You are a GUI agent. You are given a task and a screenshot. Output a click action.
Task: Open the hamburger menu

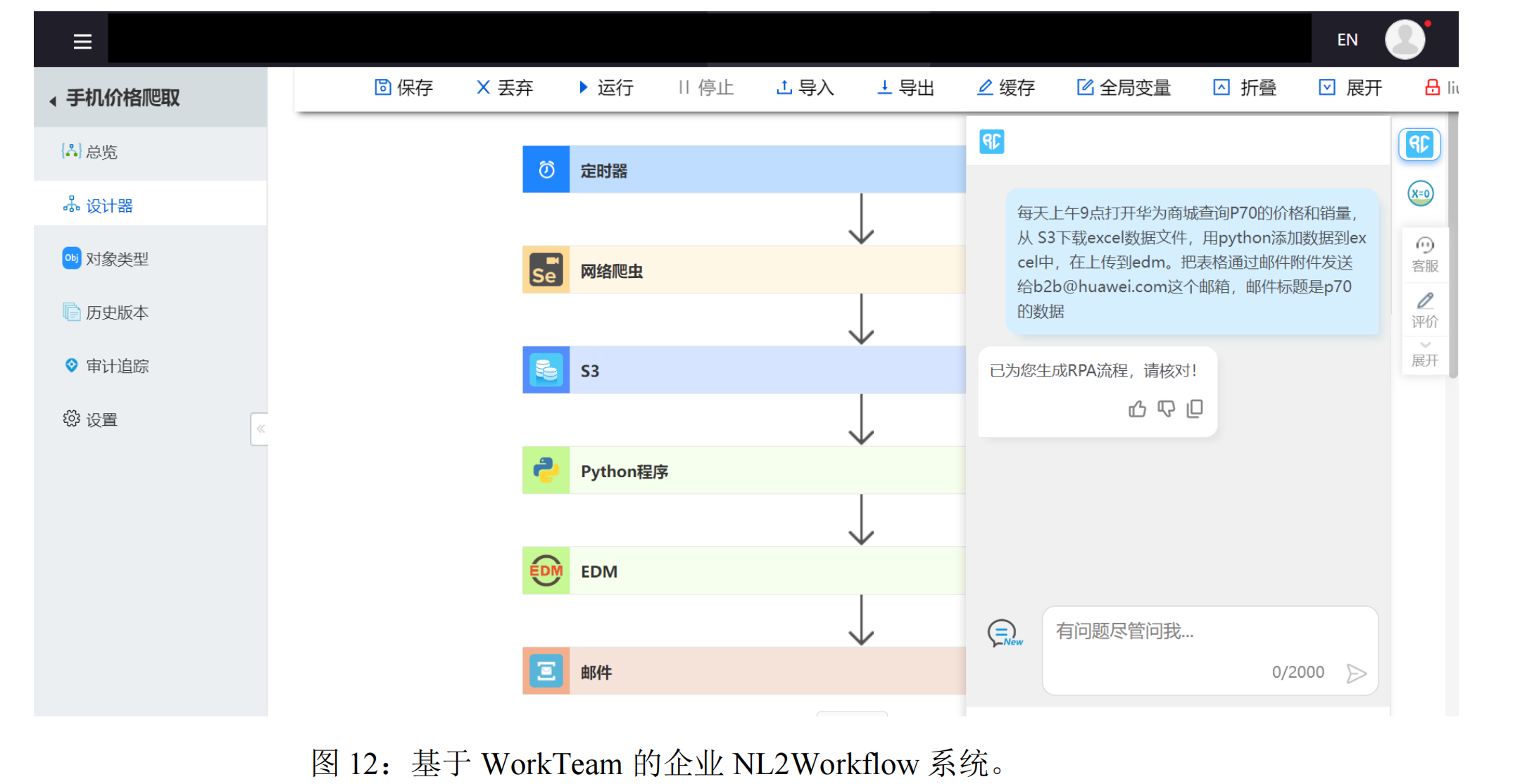tap(82, 42)
